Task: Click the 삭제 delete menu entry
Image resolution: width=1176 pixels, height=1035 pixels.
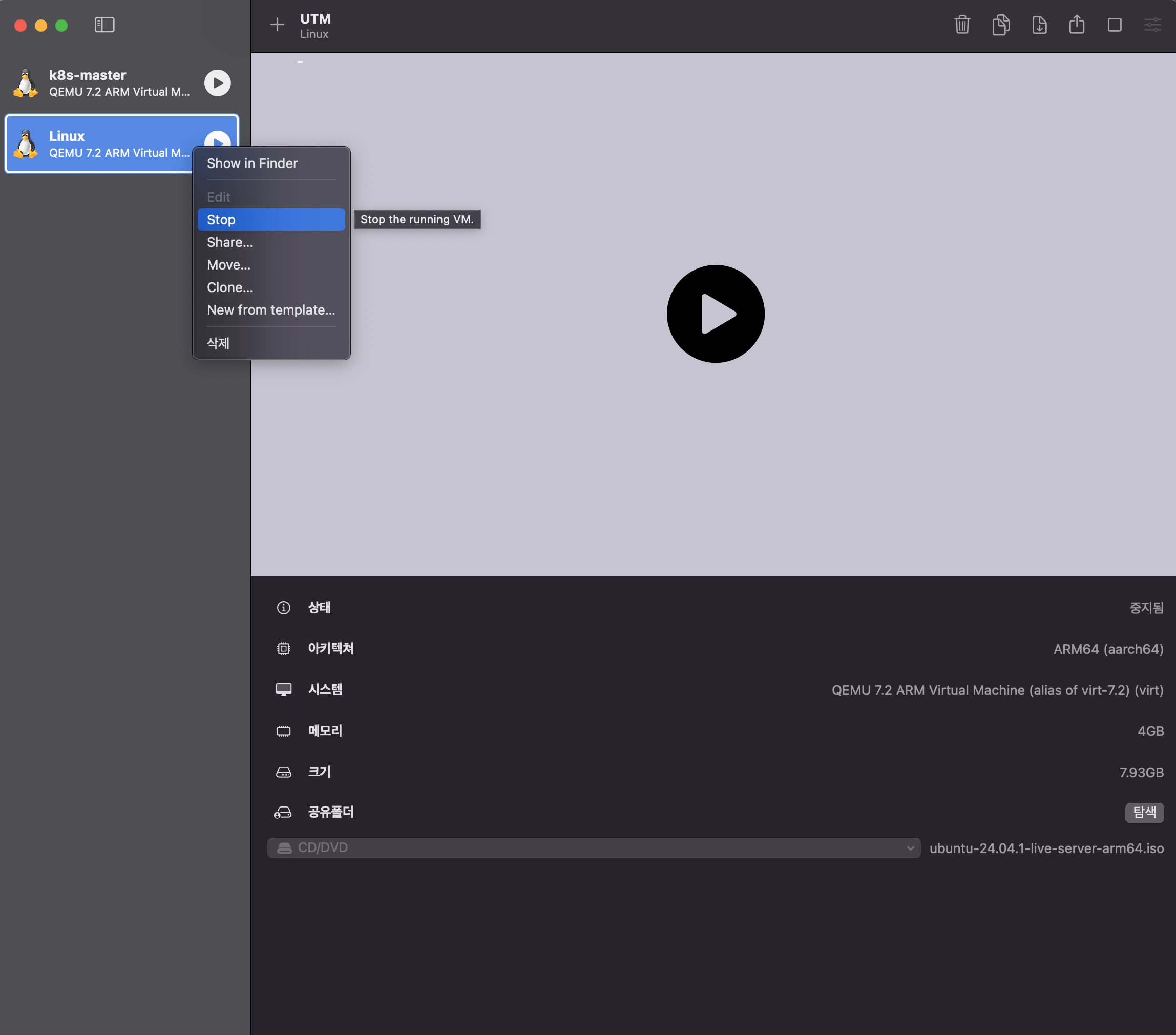Action: click(x=219, y=343)
